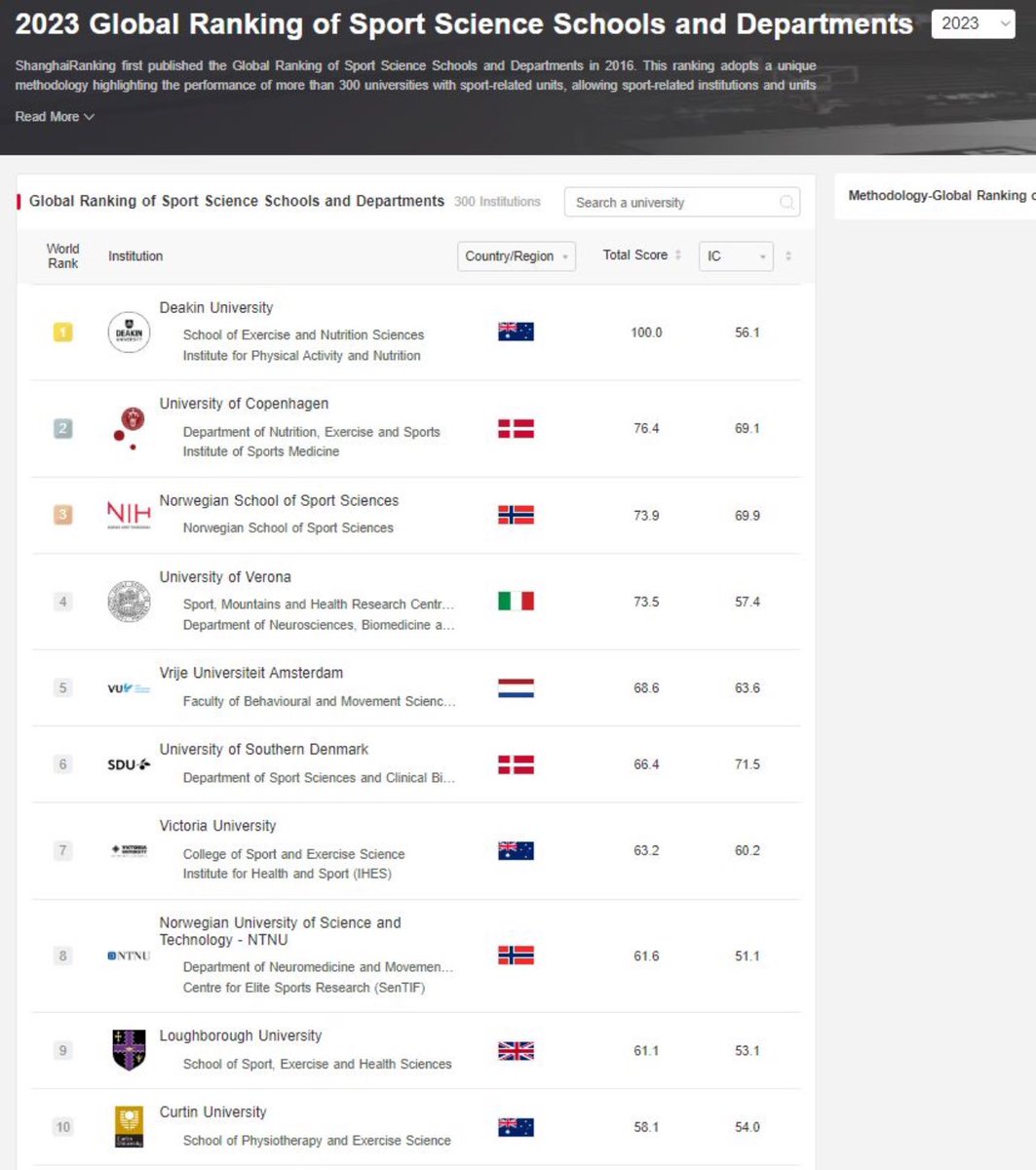Click the Search a university field

coord(682,202)
